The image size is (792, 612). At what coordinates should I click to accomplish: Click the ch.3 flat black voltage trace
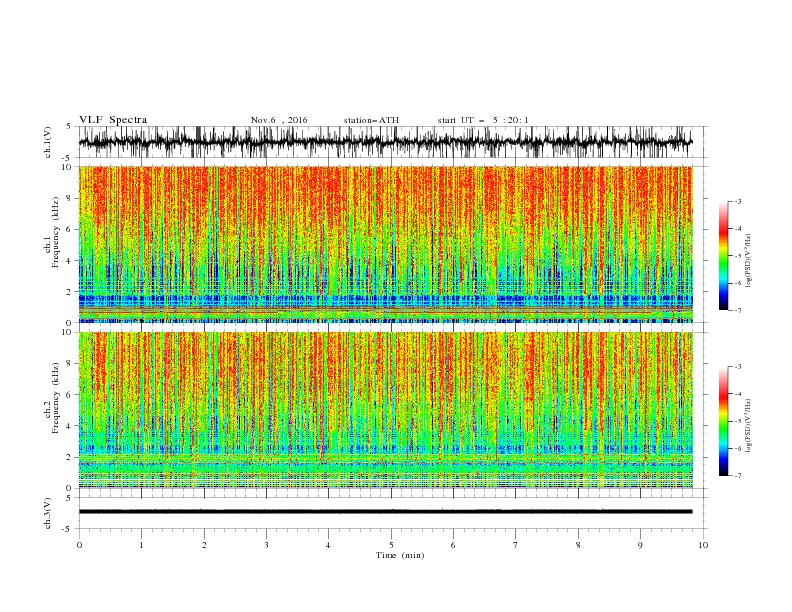(x=385, y=512)
